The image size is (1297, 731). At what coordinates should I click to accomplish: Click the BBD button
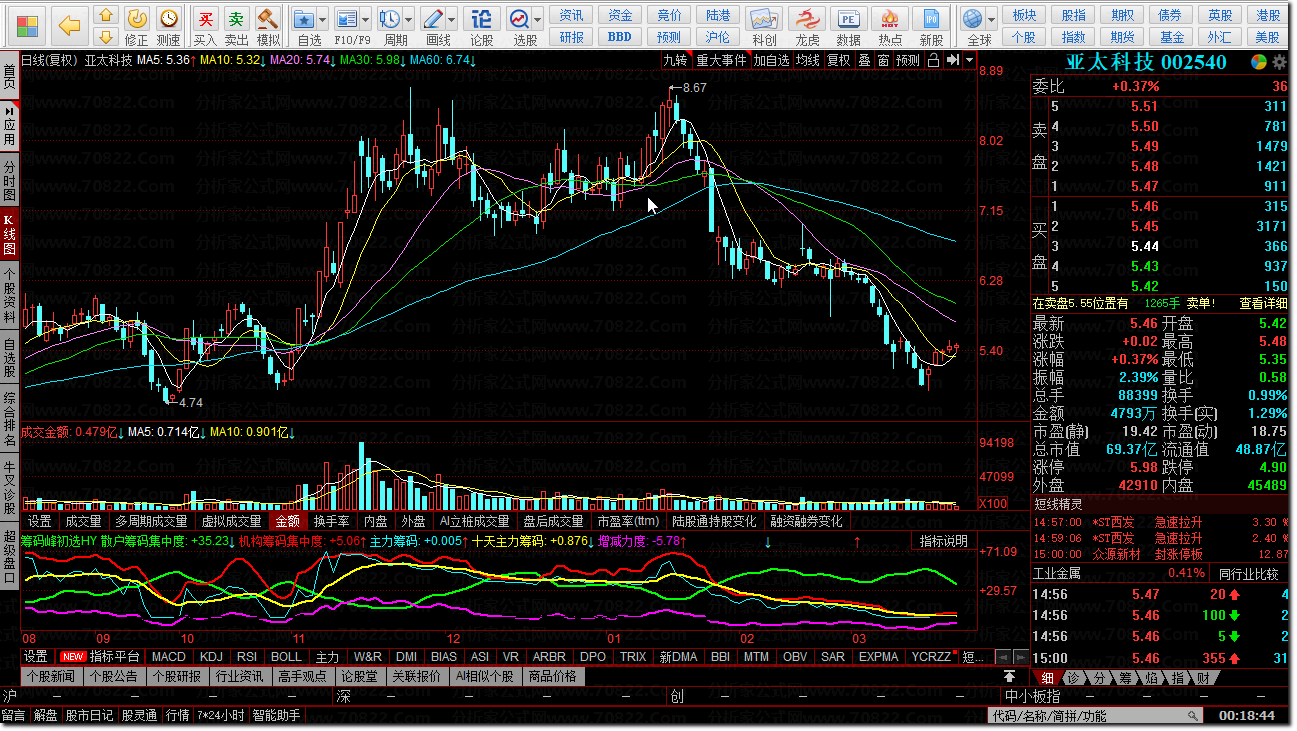[x=620, y=36]
